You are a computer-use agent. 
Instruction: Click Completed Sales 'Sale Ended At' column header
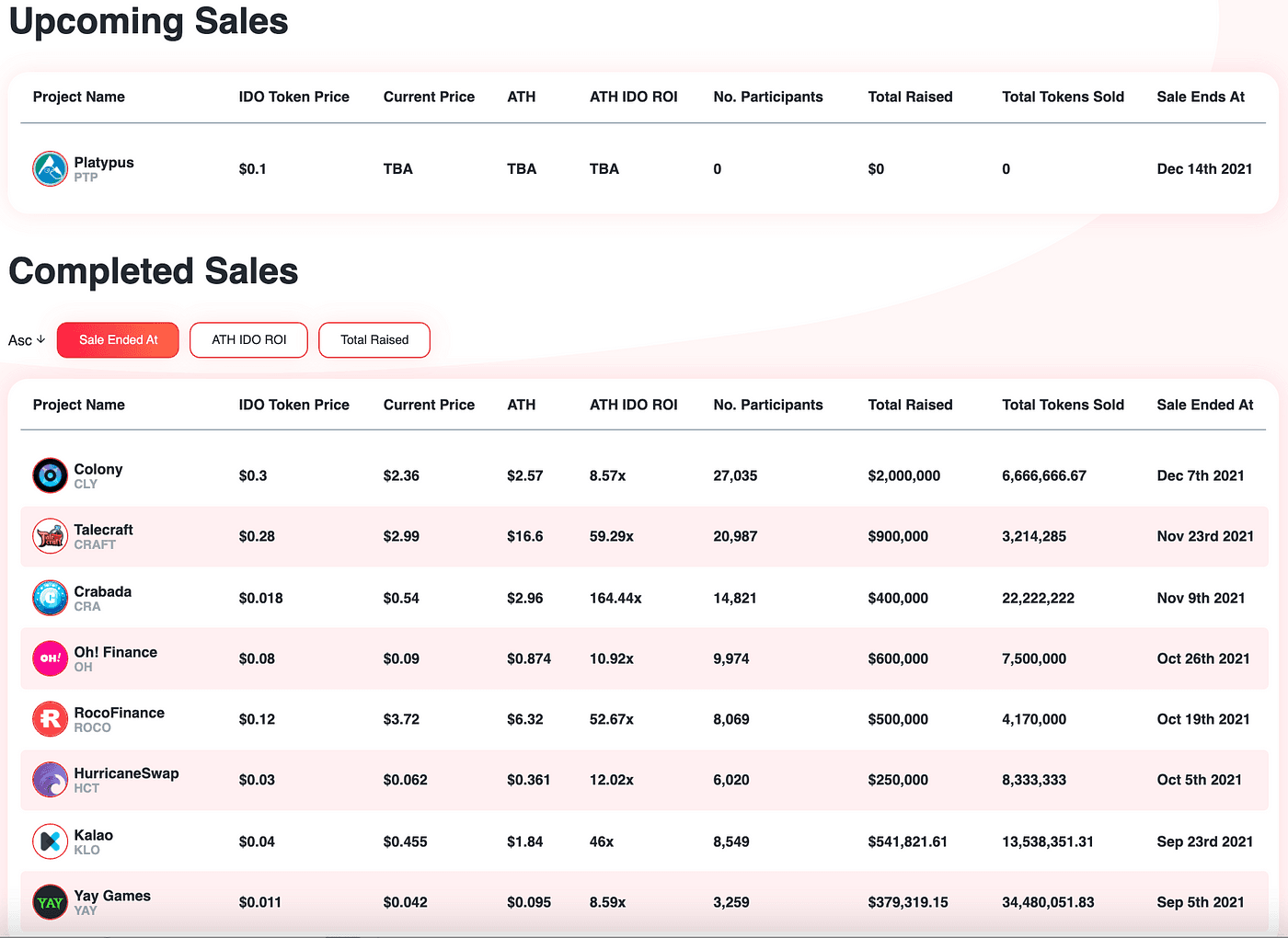pyautogui.click(x=1205, y=405)
